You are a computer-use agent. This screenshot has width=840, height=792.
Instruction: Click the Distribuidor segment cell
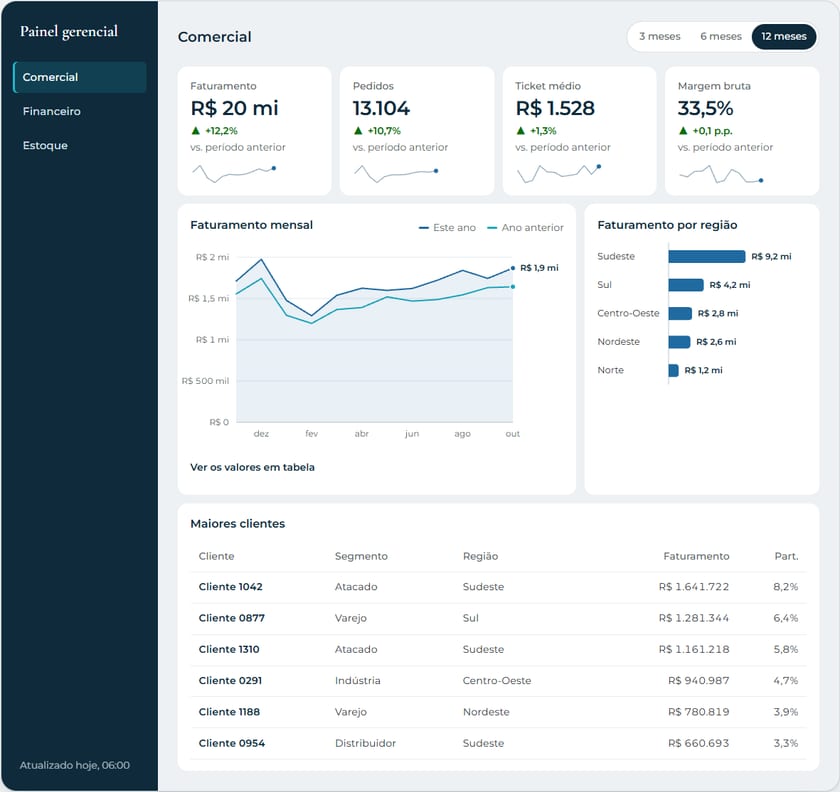[x=365, y=743]
